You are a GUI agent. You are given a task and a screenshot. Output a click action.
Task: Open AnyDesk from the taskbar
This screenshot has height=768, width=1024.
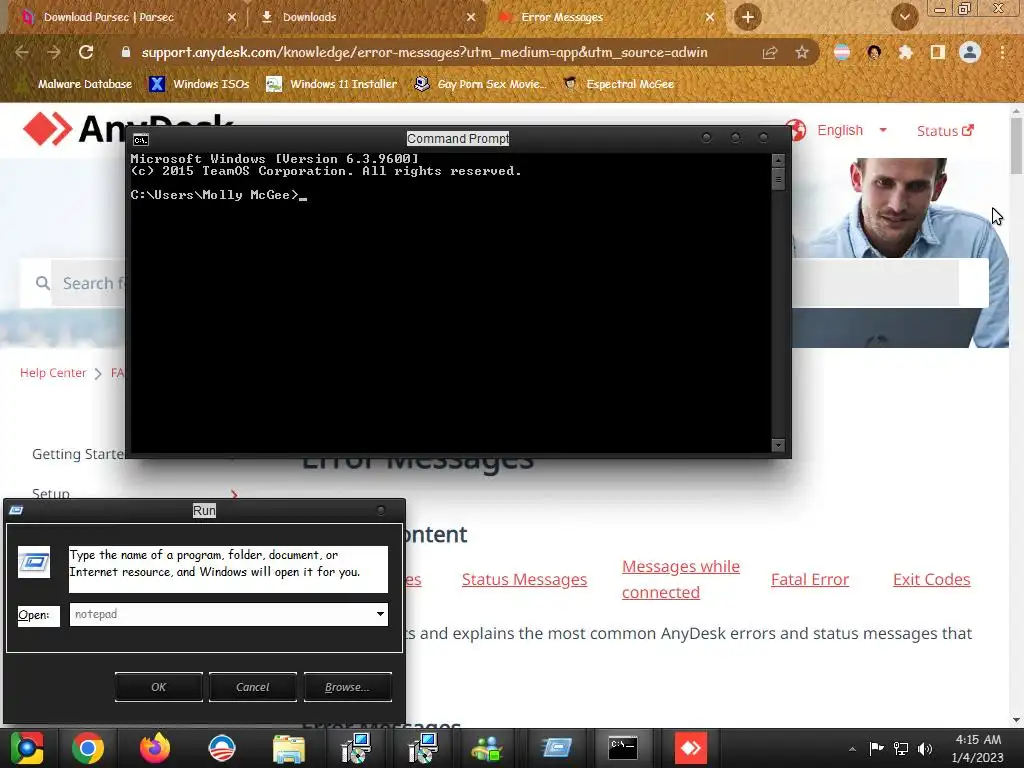[x=690, y=748]
